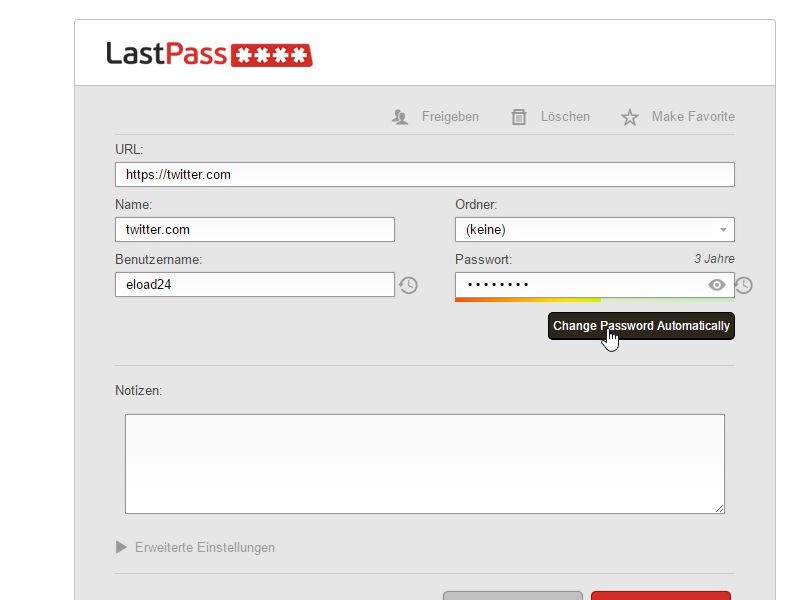800x600 pixels.
Task: Show password with the eye icon
Action: coord(717,285)
